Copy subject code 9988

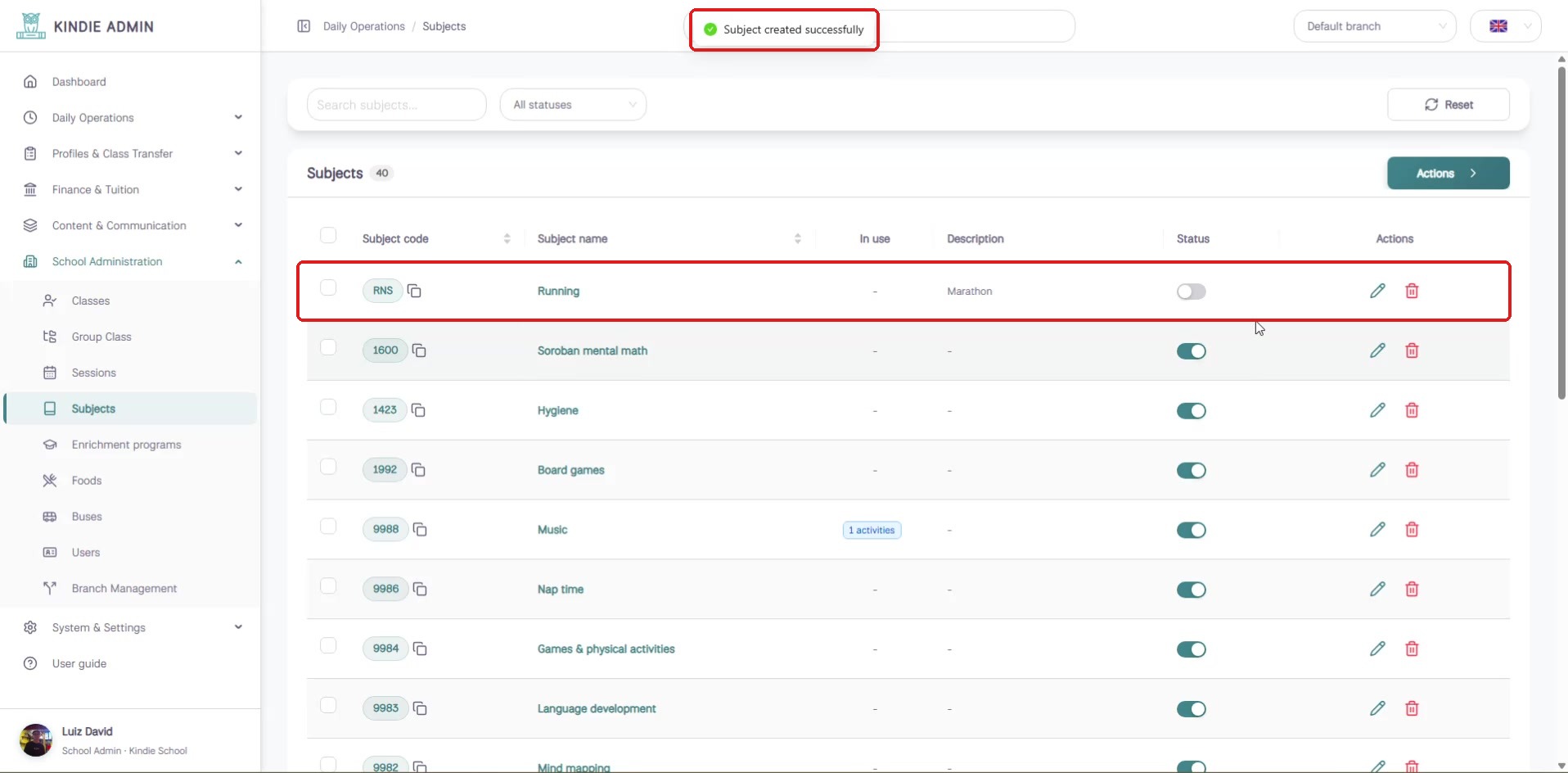point(420,530)
